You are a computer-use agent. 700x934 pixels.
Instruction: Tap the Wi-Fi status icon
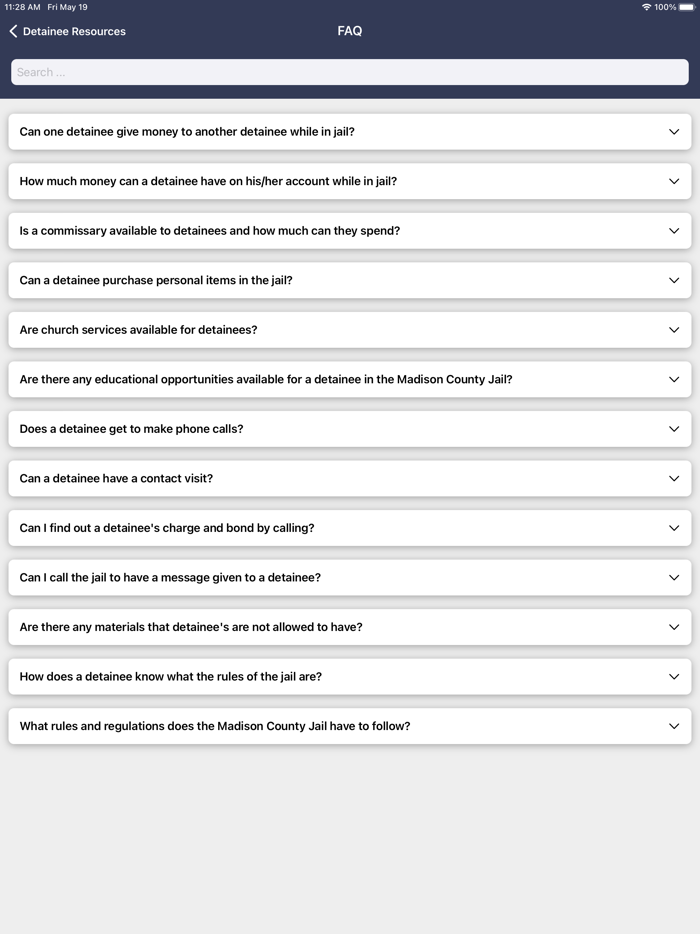(x=647, y=7)
